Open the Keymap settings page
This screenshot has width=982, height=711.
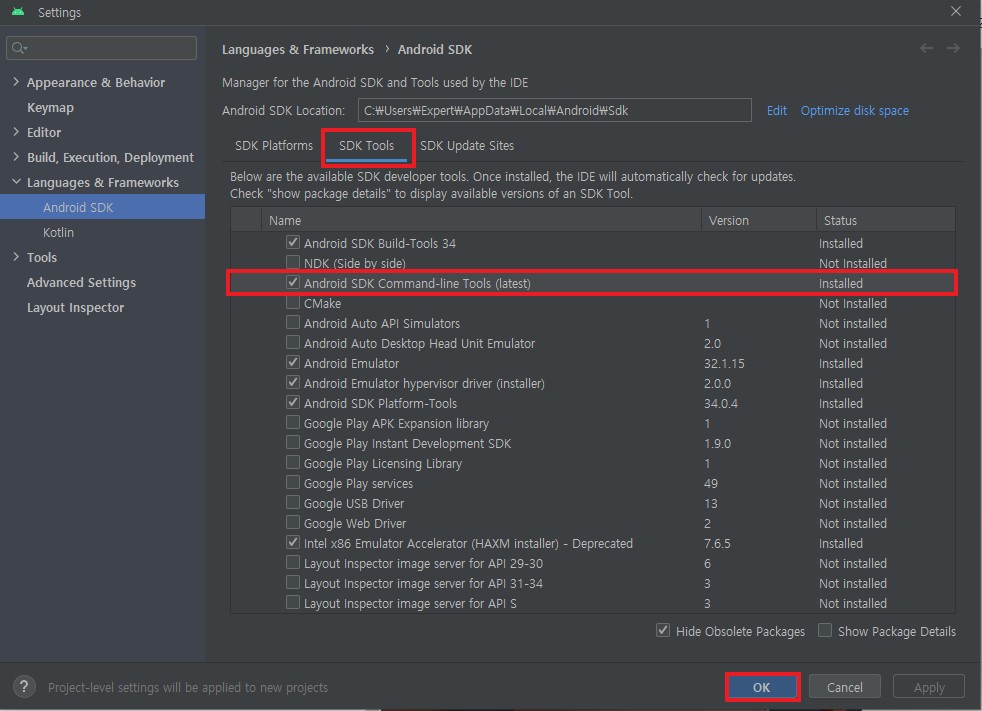50,108
